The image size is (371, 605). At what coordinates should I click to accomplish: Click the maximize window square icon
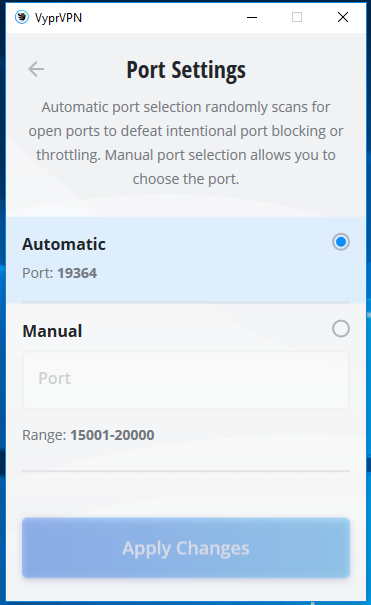297,17
